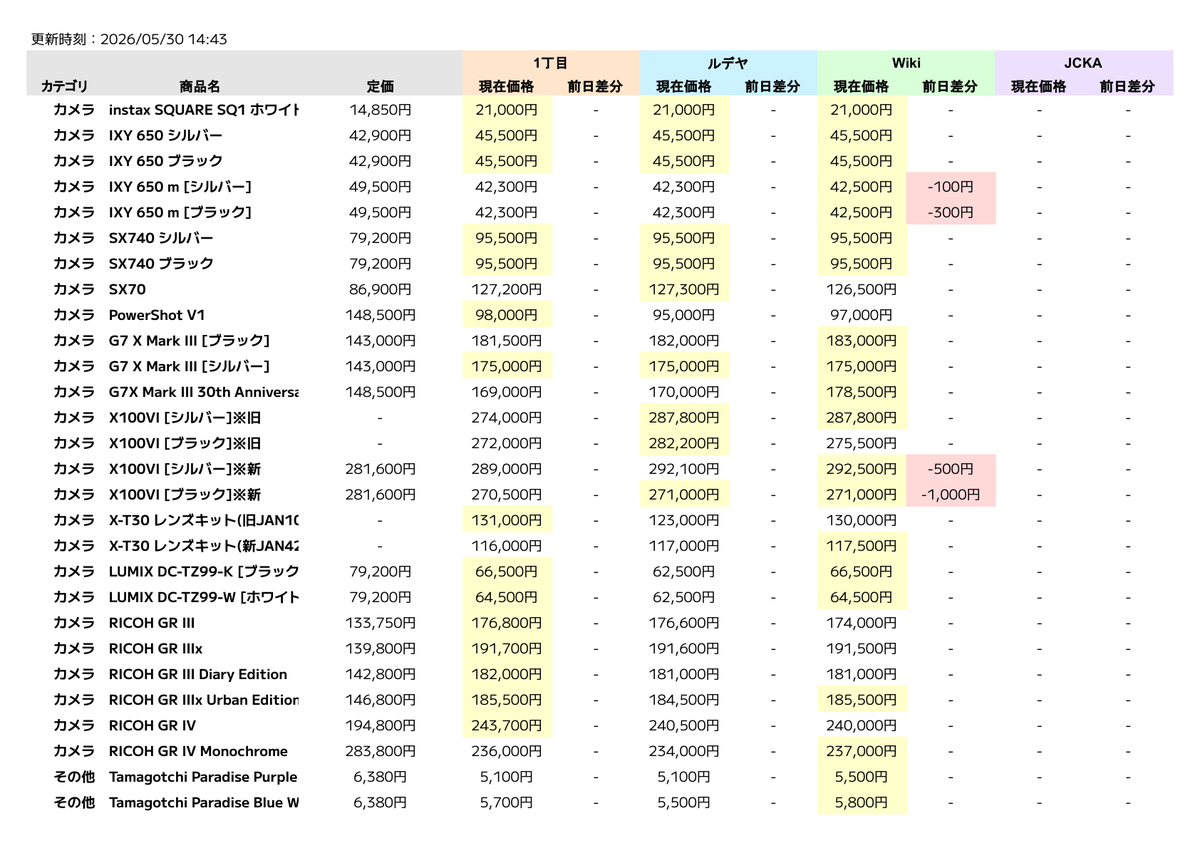Click the 86,900円 list price for SX70
Image resolution: width=1200 pixels, height=848 pixels.
click(381, 289)
